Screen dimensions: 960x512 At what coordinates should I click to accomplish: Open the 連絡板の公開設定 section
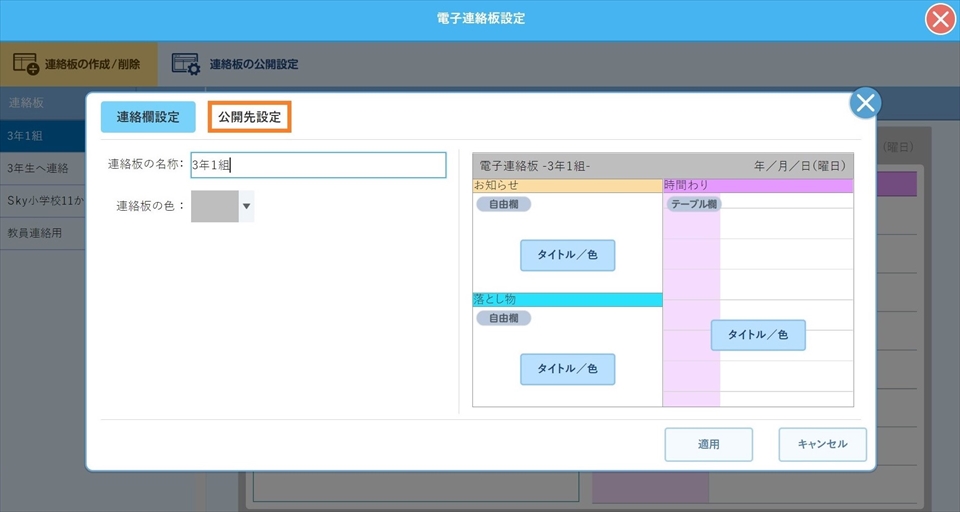[x=253, y=64]
